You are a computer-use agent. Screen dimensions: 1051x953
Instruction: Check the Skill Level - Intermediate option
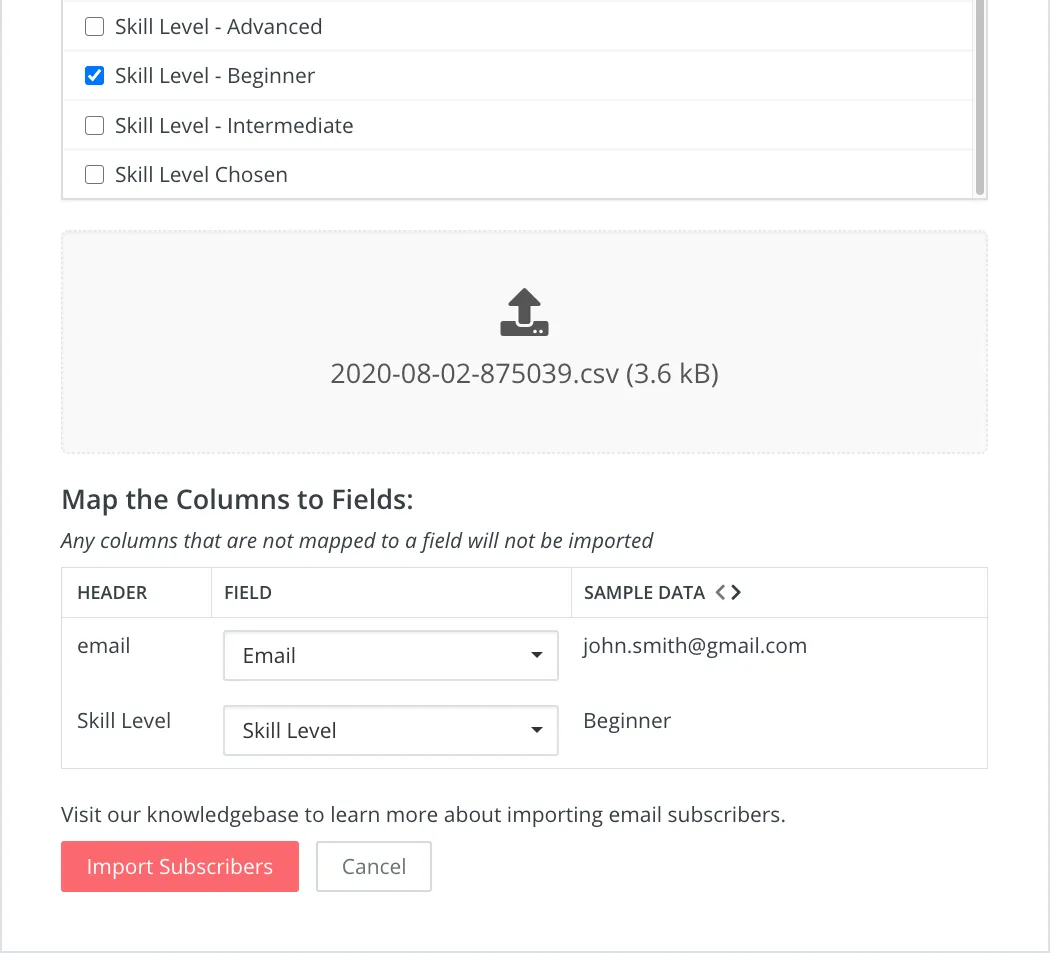point(94,125)
